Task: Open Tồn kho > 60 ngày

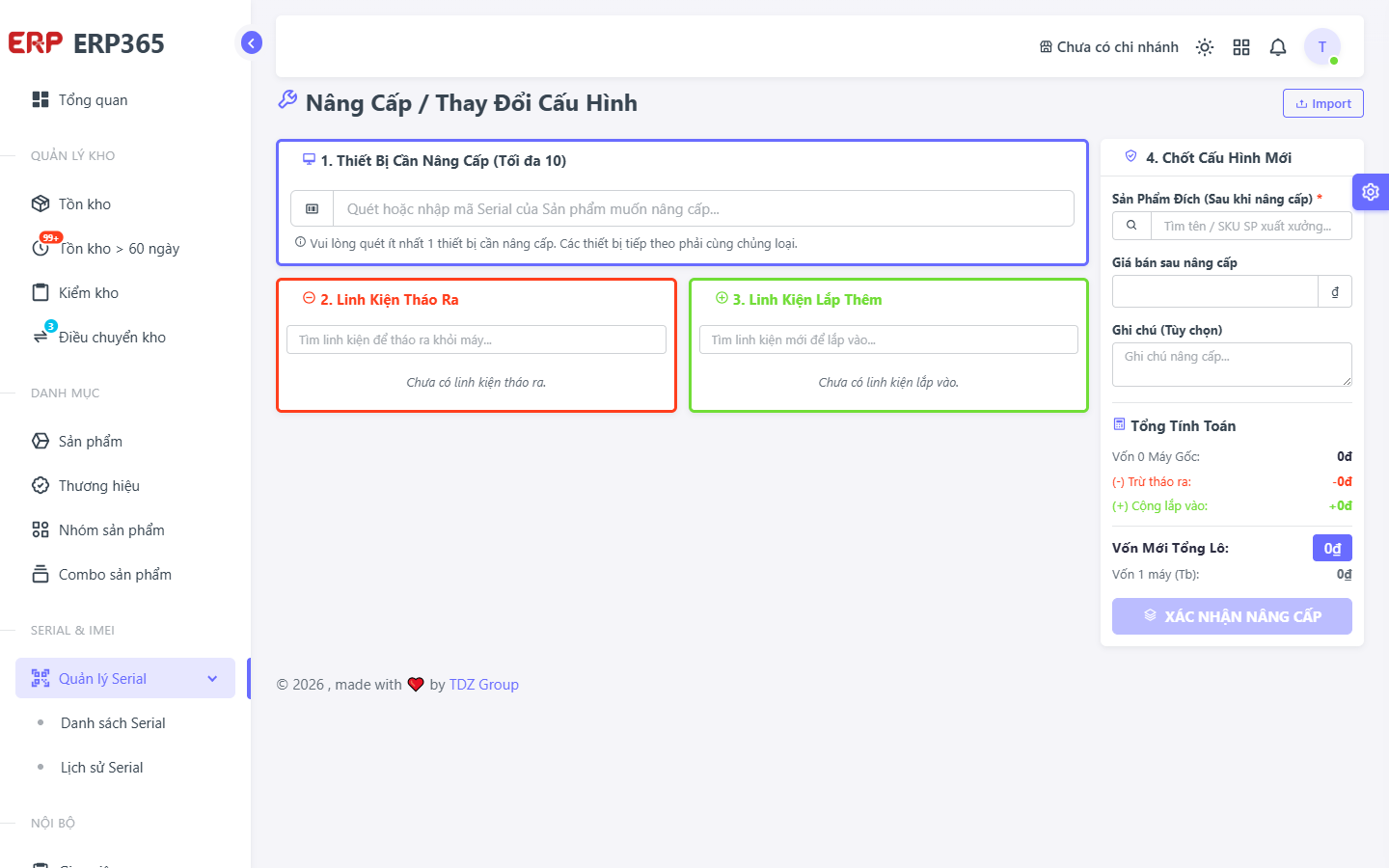Action: [125, 248]
